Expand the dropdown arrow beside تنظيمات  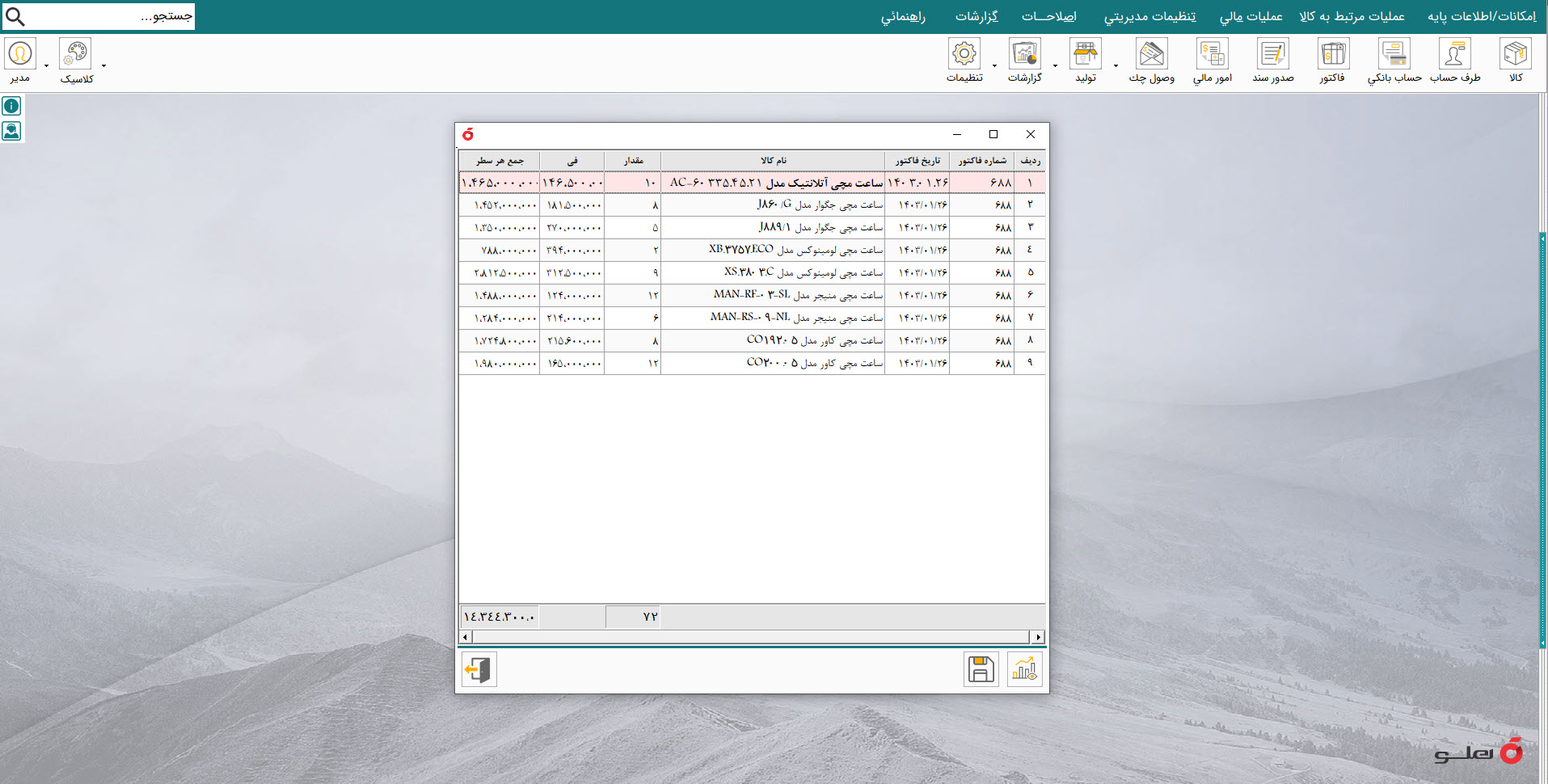pos(994,65)
